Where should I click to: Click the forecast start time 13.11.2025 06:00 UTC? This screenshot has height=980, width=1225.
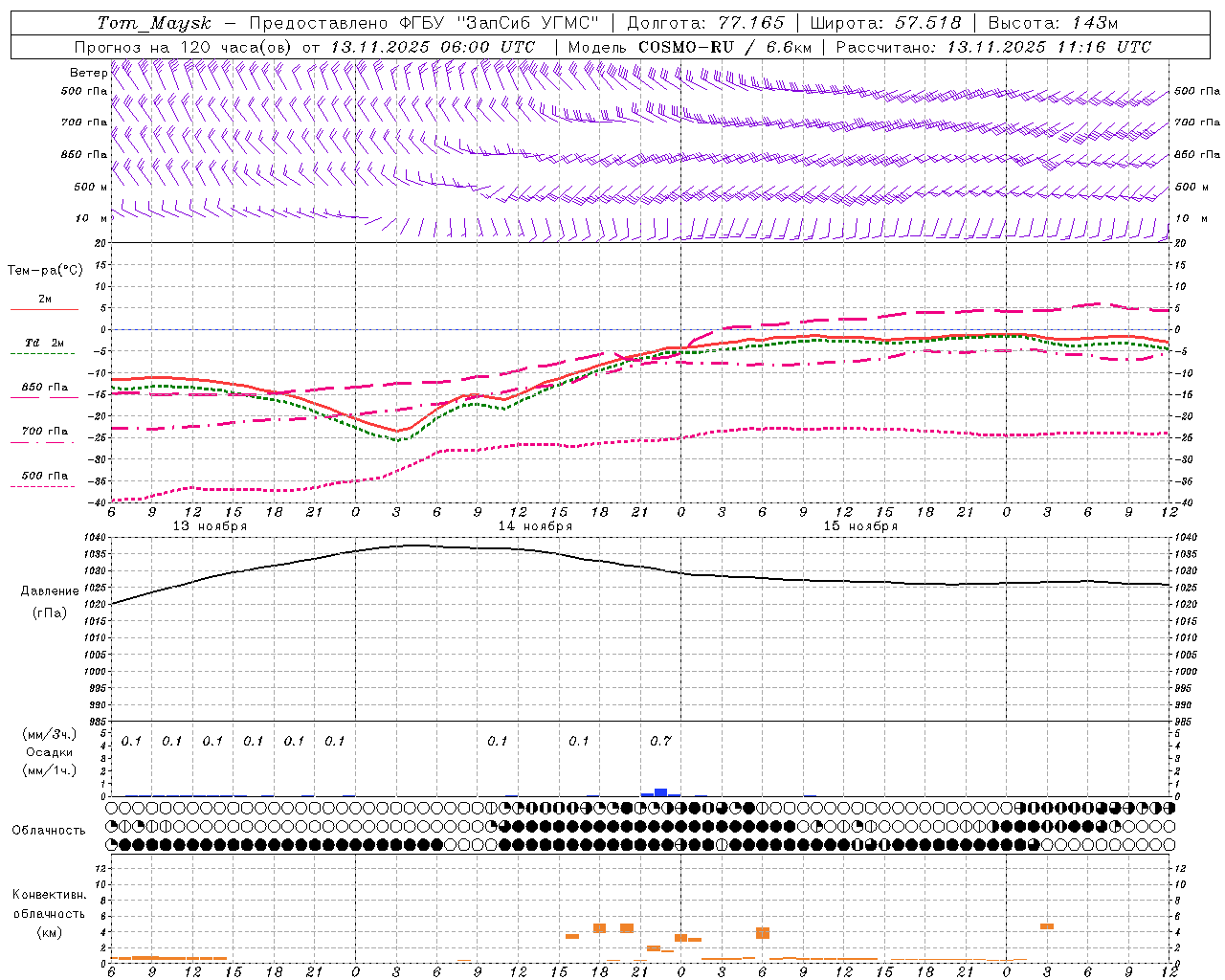(432, 47)
